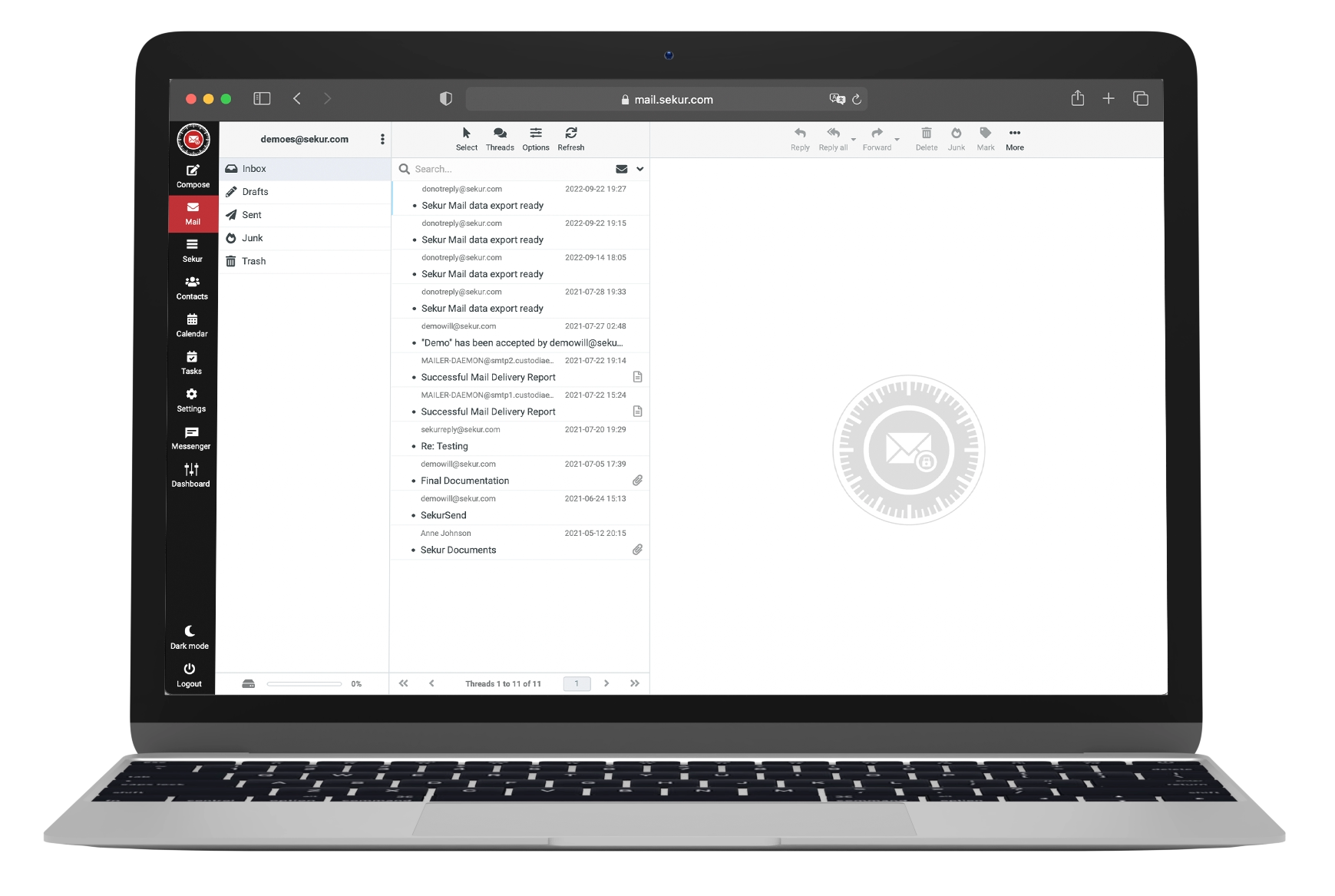Click the Delete trash button
1335x896 pixels.
(927, 139)
